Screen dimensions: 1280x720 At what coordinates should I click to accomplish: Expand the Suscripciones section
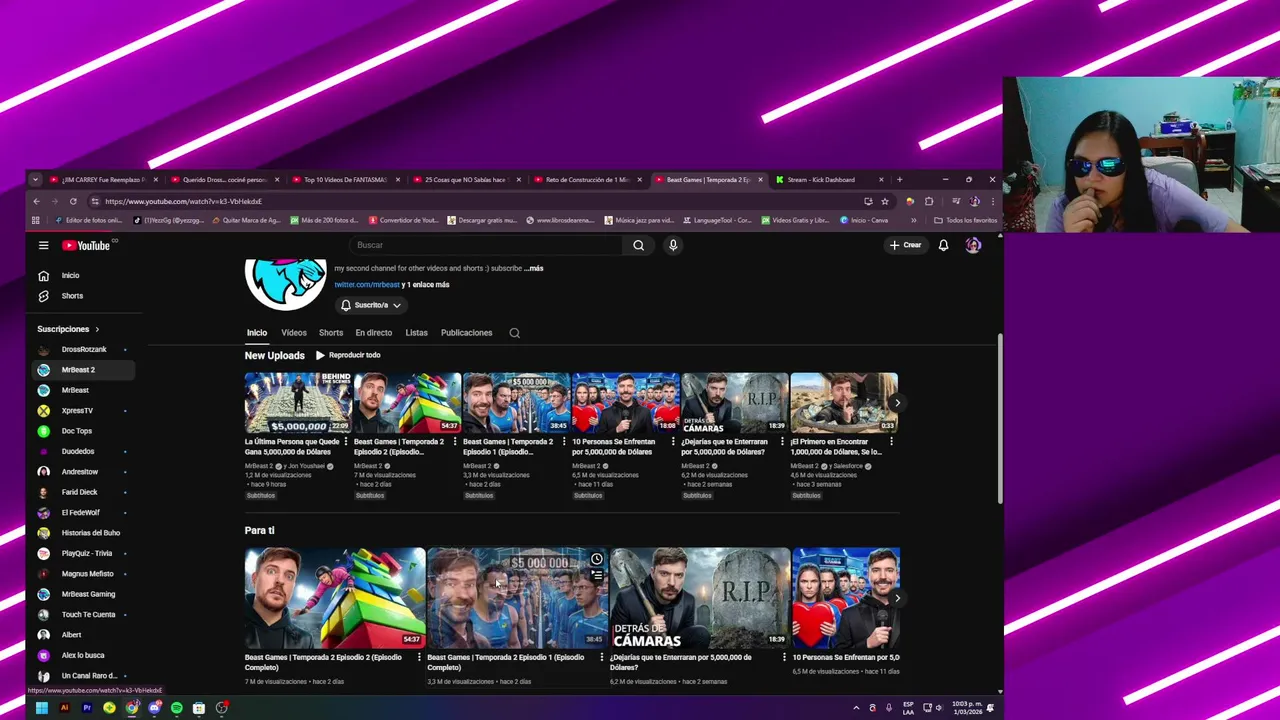click(68, 329)
